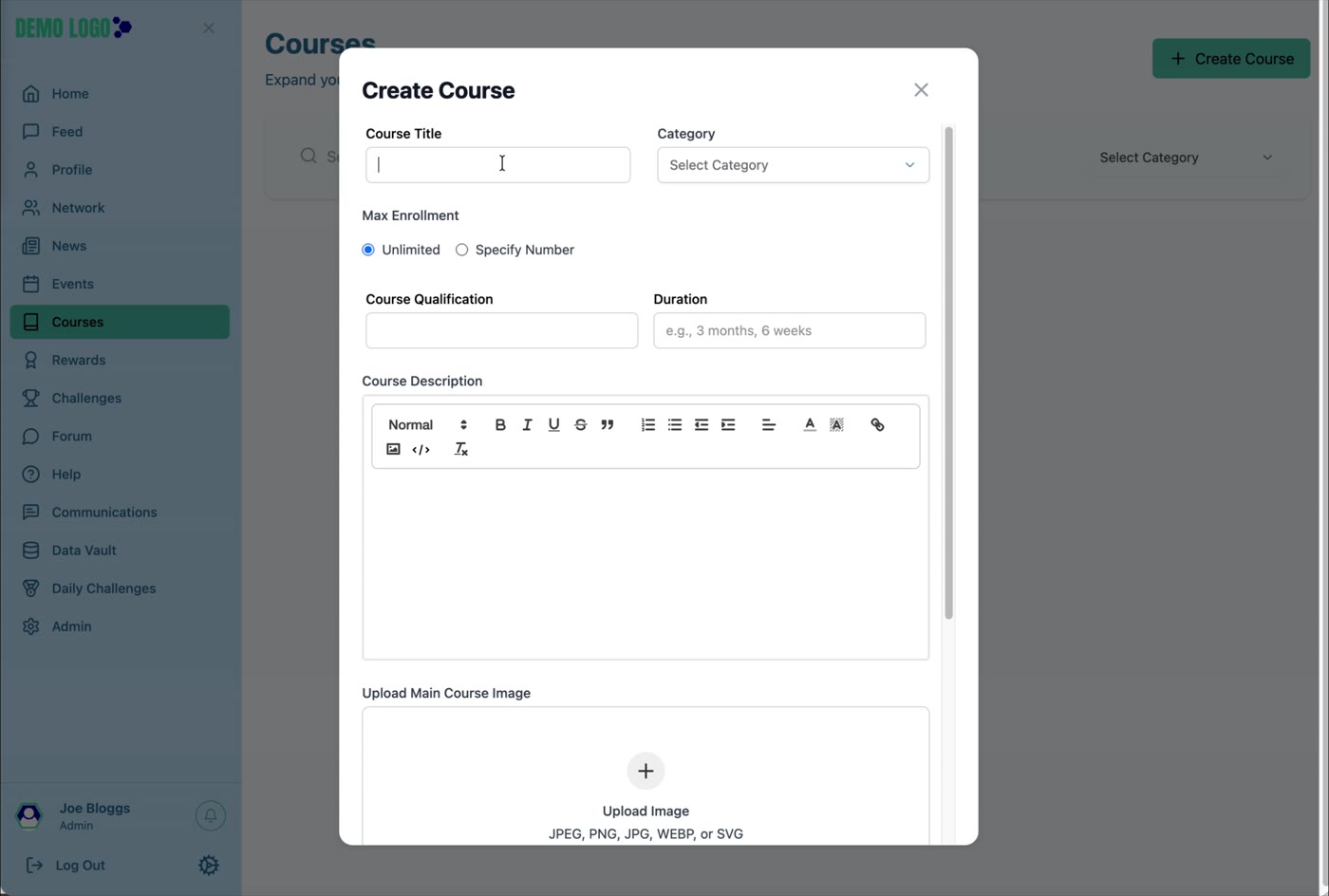
Task: Click Upload Image text label
Action: (x=646, y=811)
